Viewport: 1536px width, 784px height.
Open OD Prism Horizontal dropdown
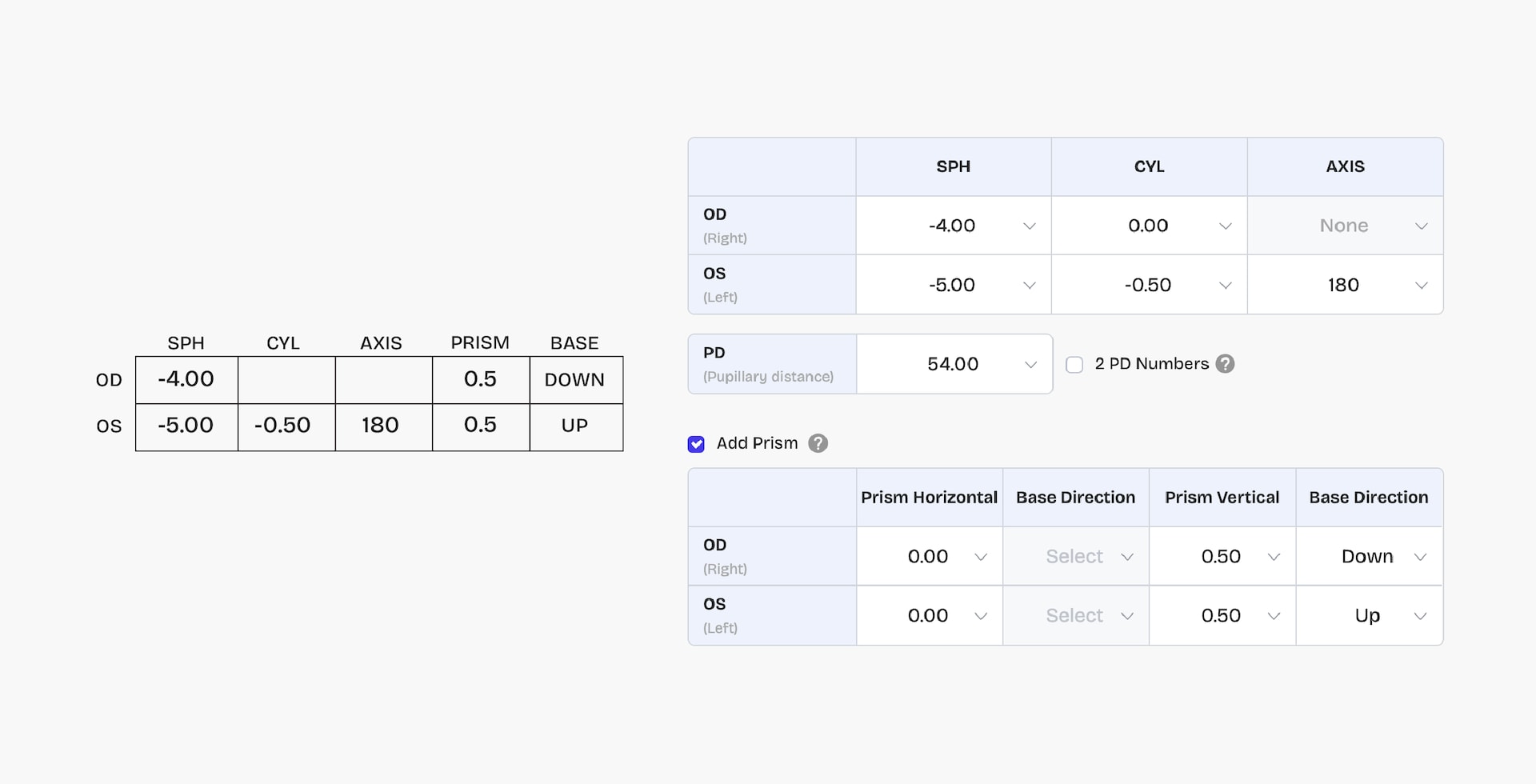coord(930,557)
